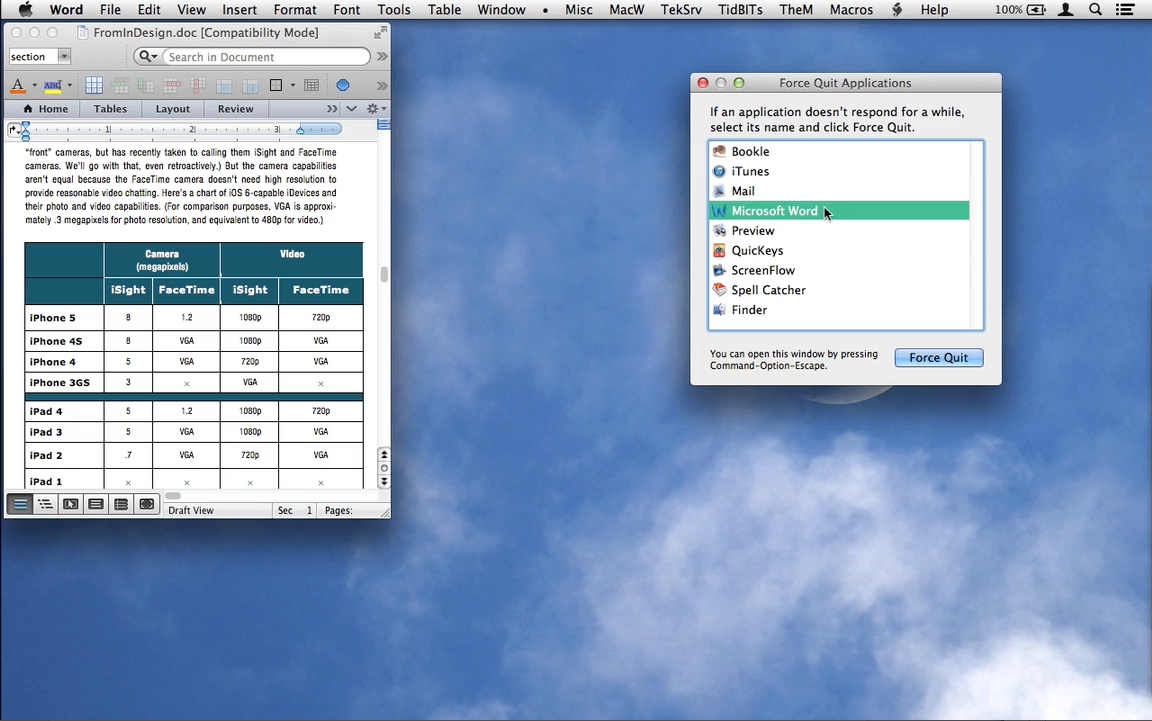Click the user account icon in menu bar
1152x721 pixels.
tap(1066, 10)
